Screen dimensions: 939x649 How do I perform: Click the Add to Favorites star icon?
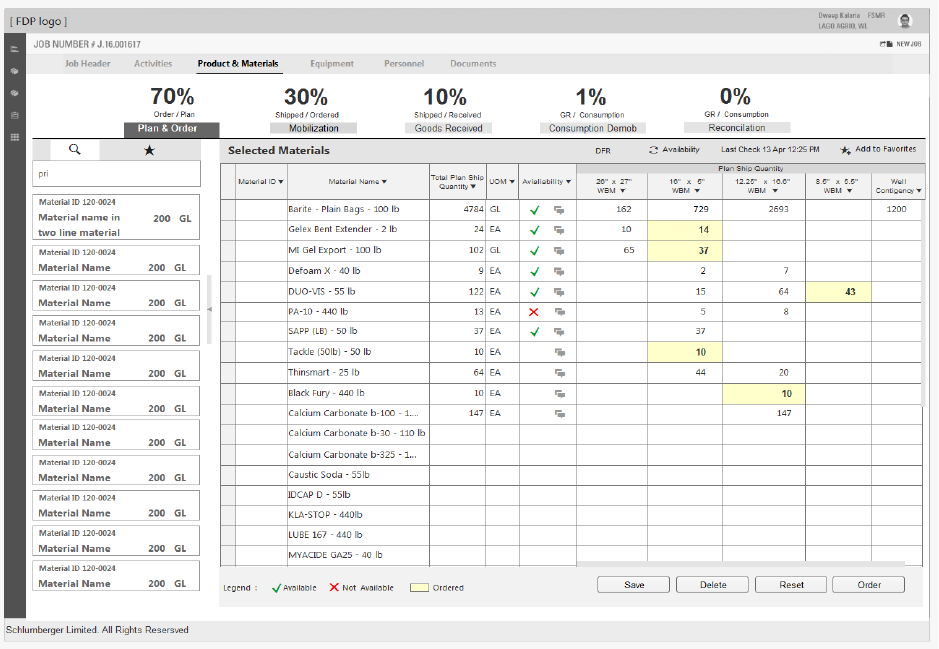coord(845,150)
